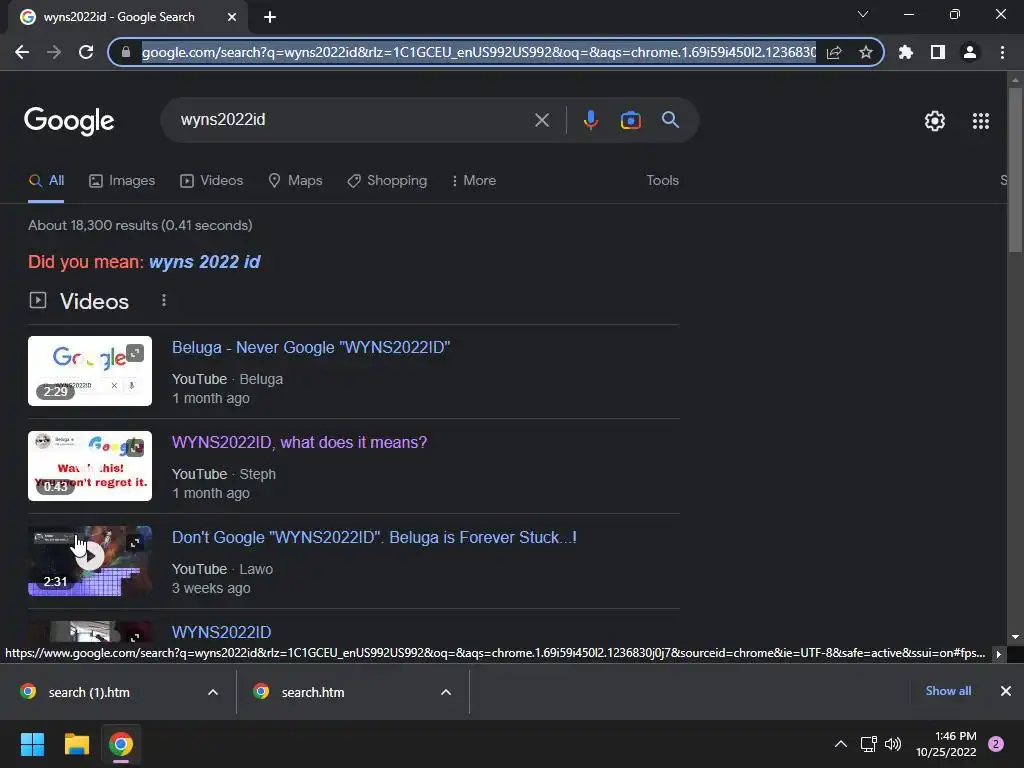The image size is (1024, 768).
Task: Show hidden system tray icons
Action: pos(841,744)
